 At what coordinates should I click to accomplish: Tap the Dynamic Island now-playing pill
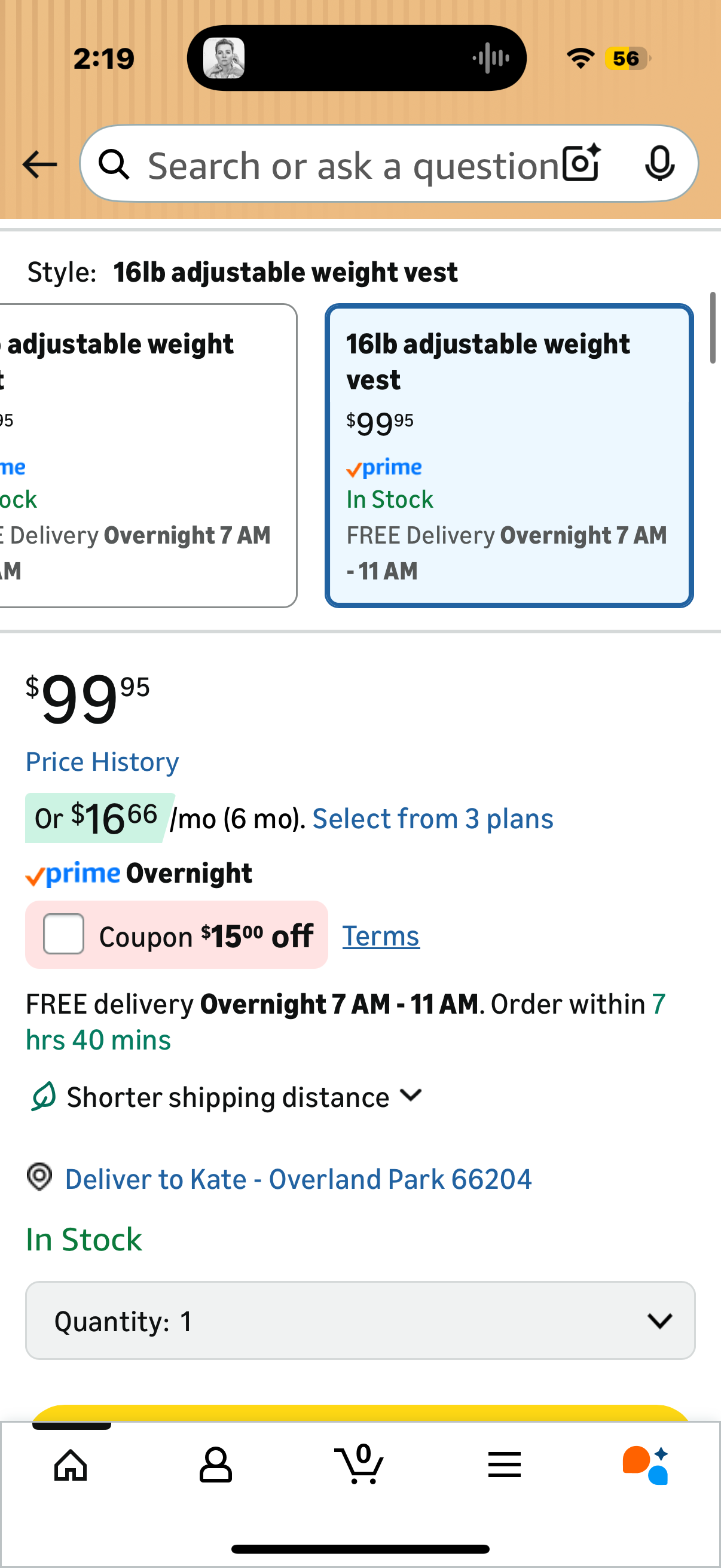356,58
